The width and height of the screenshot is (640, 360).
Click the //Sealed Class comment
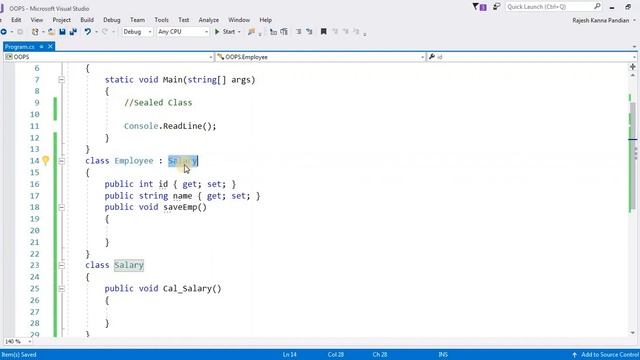[x=158, y=103]
